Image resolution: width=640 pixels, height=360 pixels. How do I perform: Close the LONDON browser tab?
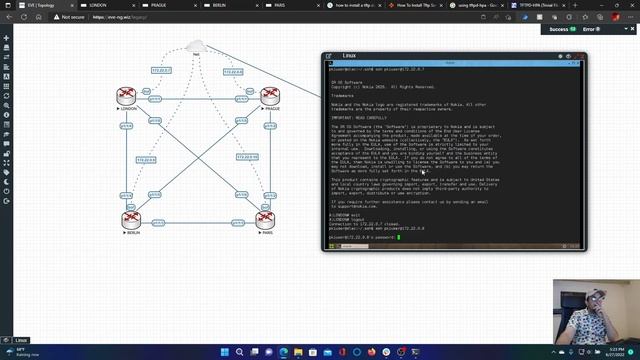click(x=134, y=6)
